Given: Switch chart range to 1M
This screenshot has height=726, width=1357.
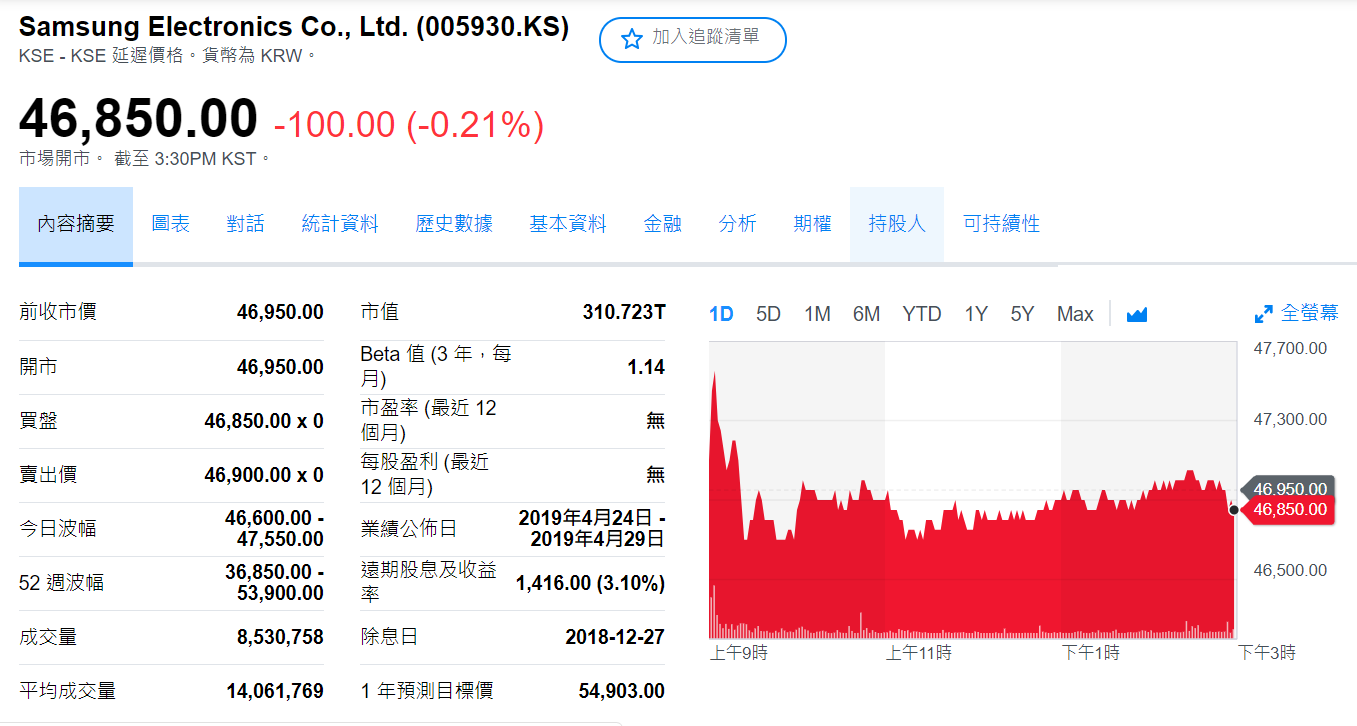Looking at the screenshot, I should (x=817, y=314).
